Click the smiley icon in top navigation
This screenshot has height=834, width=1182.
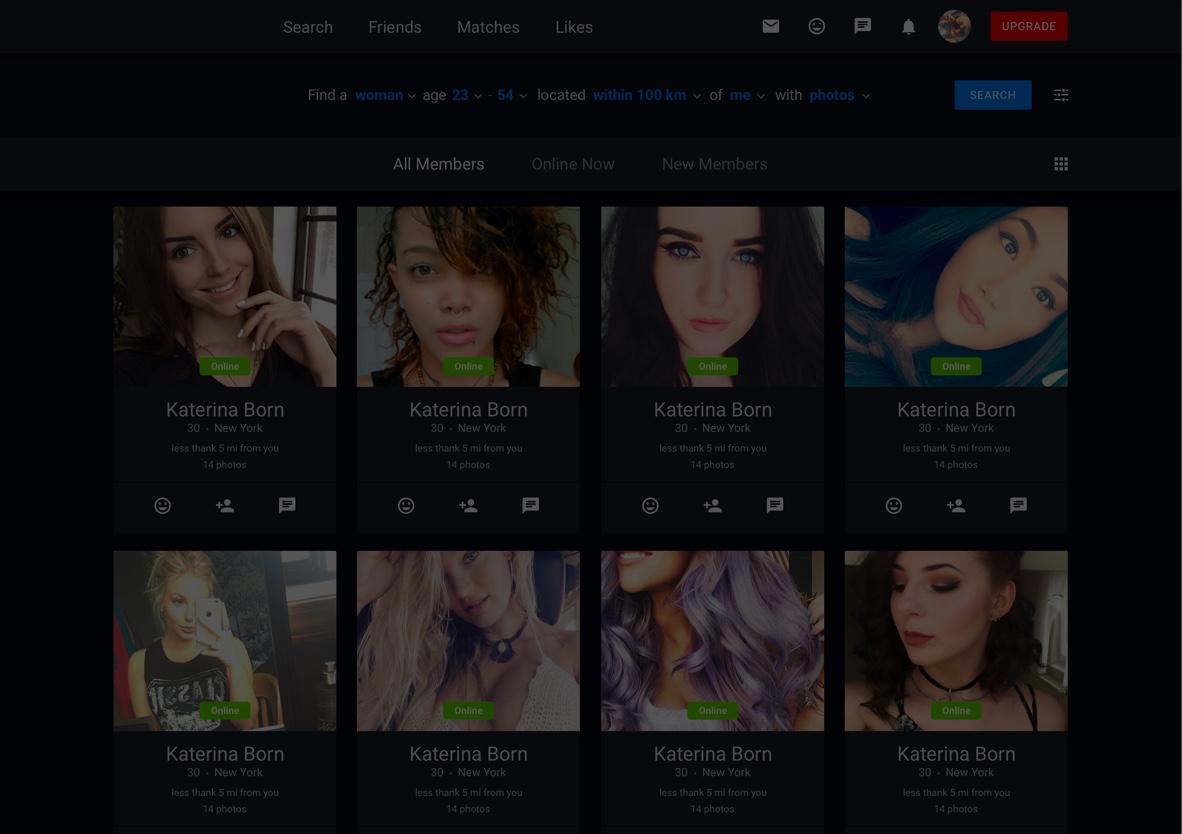[816, 27]
